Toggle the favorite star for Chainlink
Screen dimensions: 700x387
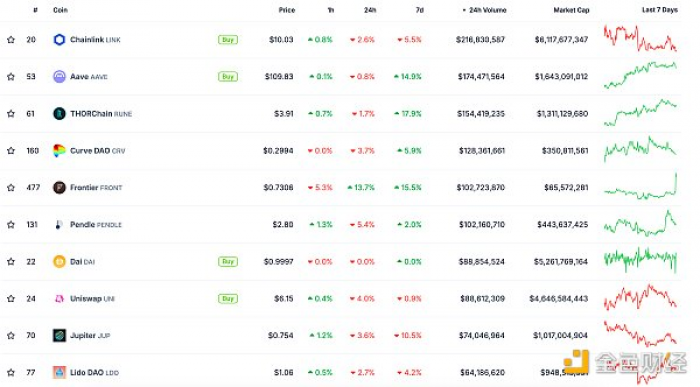(11, 40)
